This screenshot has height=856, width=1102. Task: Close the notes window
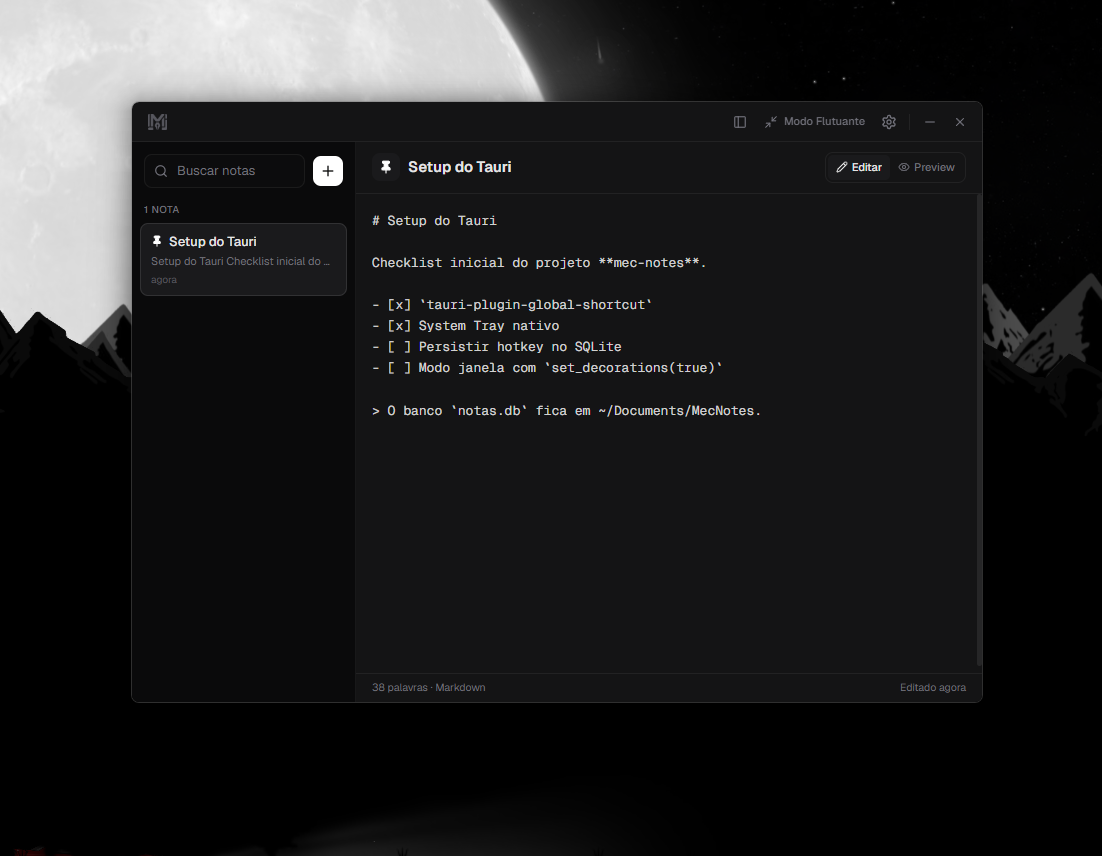[x=960, y=122]
